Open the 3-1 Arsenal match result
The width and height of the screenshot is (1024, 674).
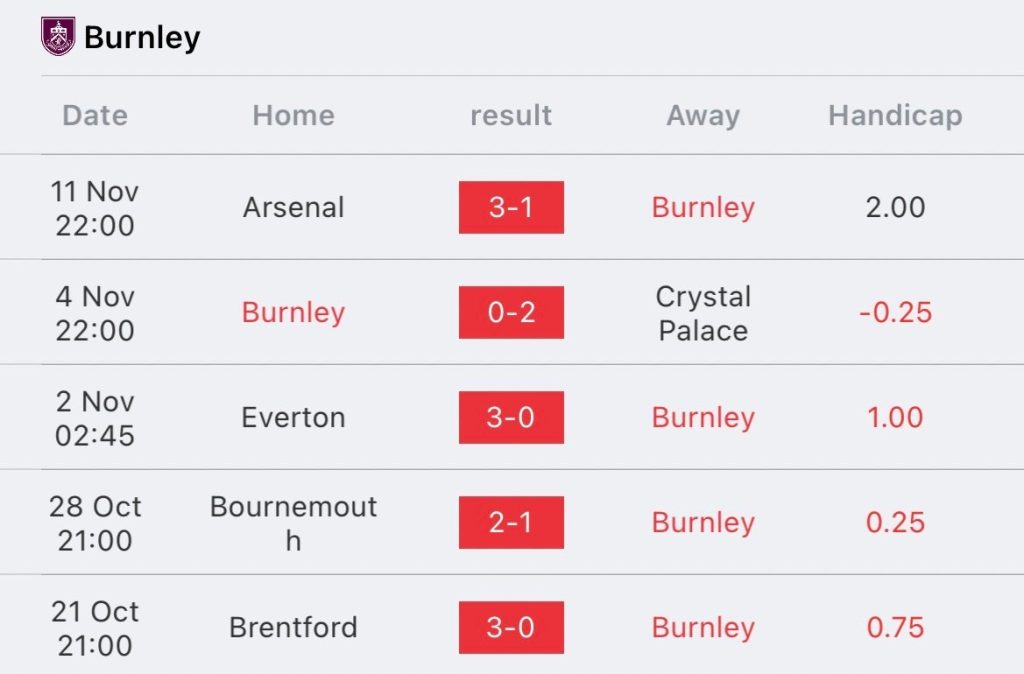pyautogui.click(x=511, y=207)
